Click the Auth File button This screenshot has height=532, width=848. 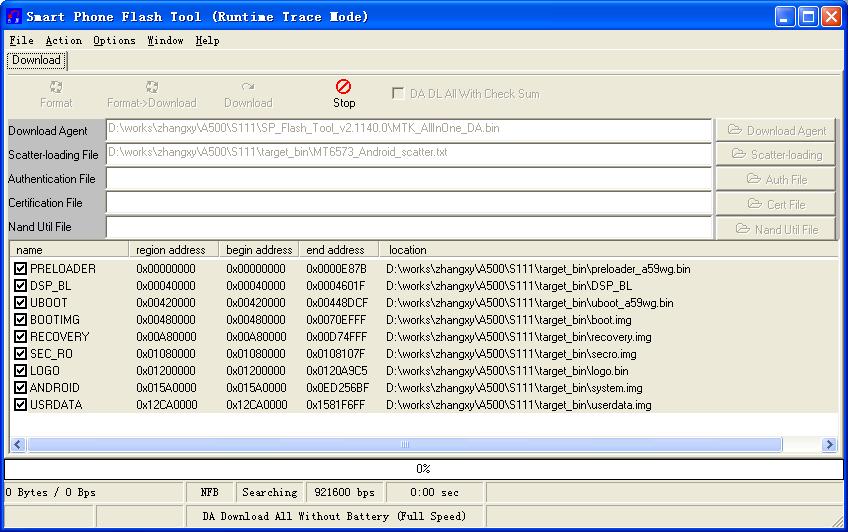(776, 179)
